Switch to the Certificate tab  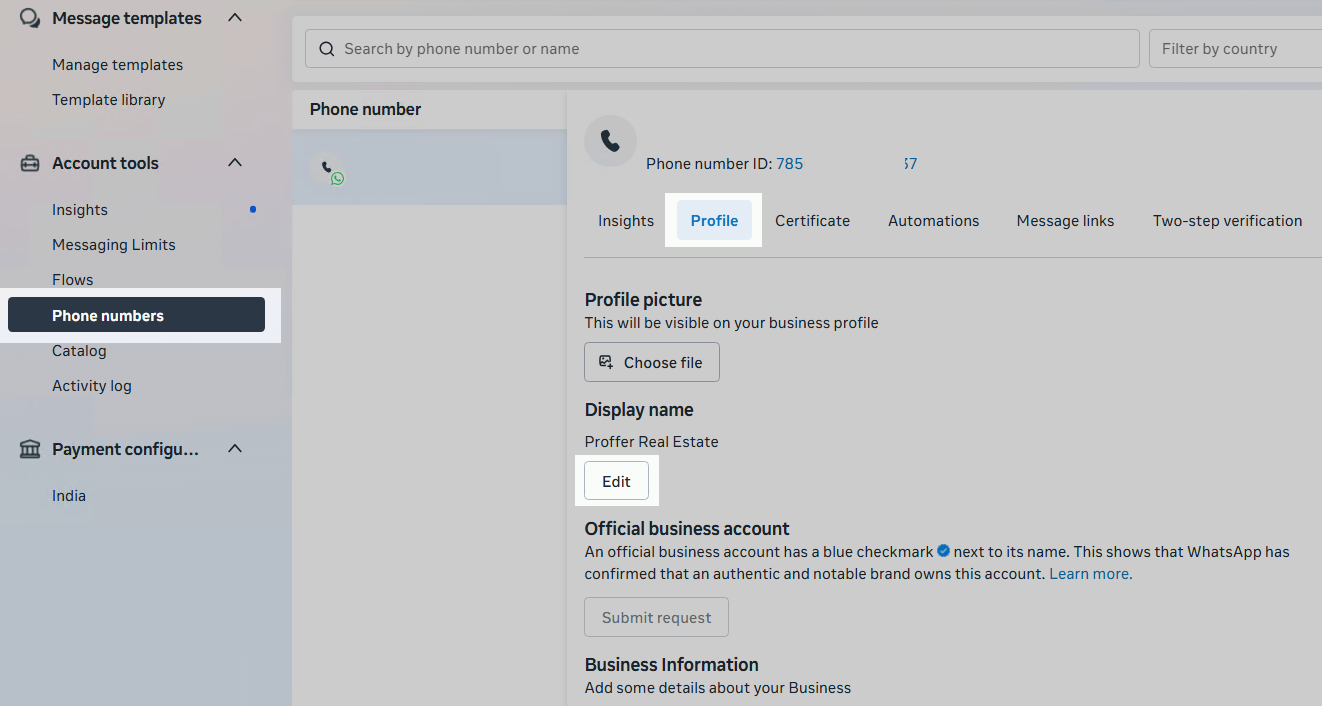pyautogui.click(x=812, y=221)
